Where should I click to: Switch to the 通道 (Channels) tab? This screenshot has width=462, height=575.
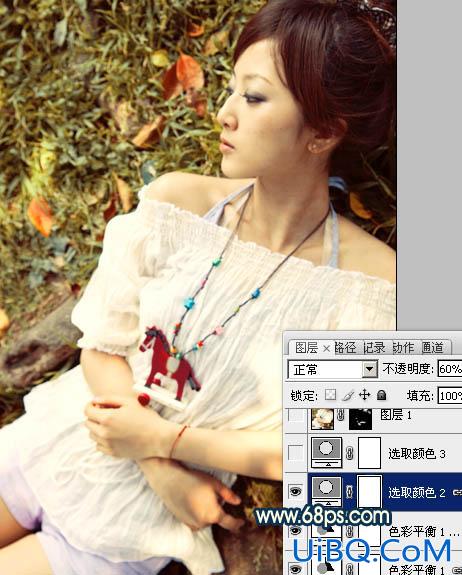coord(433,347)
